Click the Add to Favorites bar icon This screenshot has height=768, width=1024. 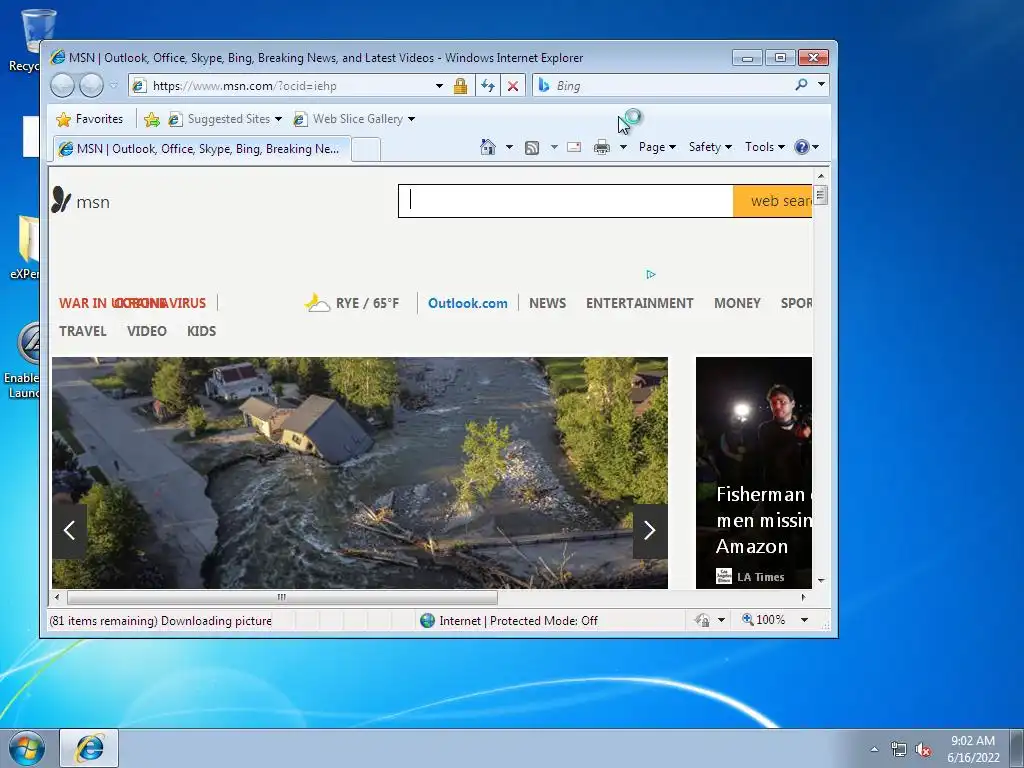152,120
